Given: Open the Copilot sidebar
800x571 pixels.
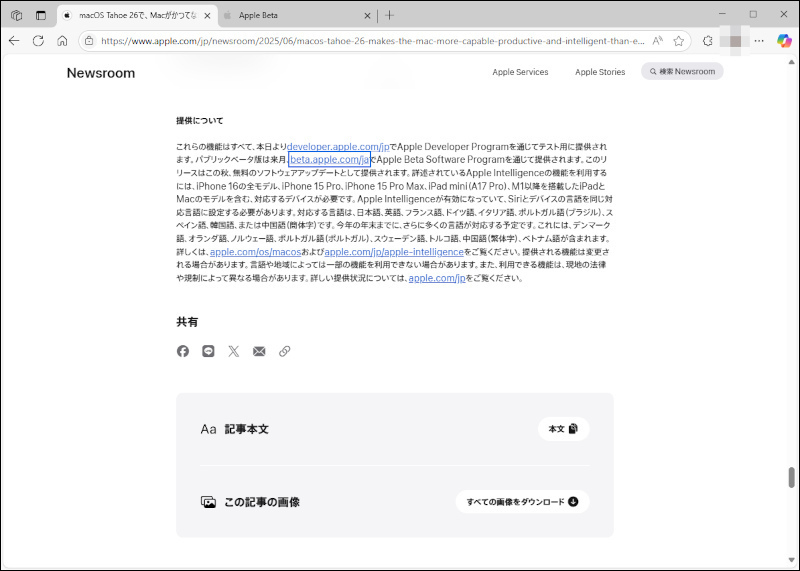Looking at the screenshot, I should point(784,41).
